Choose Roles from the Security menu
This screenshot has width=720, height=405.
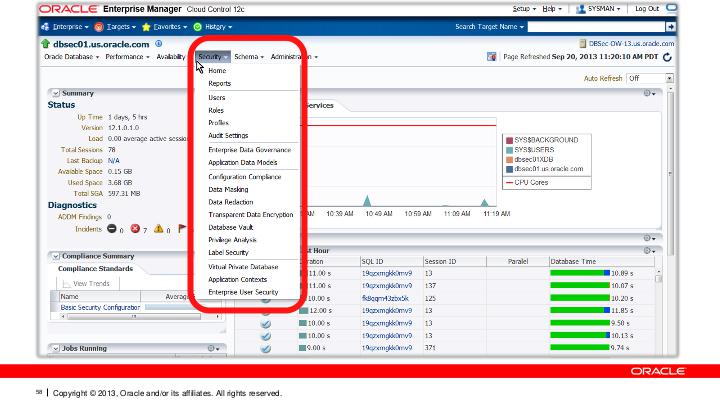coord(216,111)
